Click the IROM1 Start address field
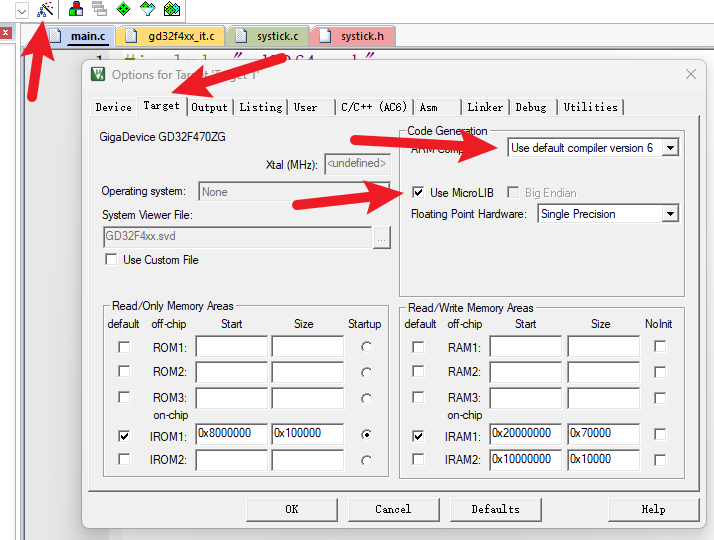The image size is (714, 540). point(231,434)
